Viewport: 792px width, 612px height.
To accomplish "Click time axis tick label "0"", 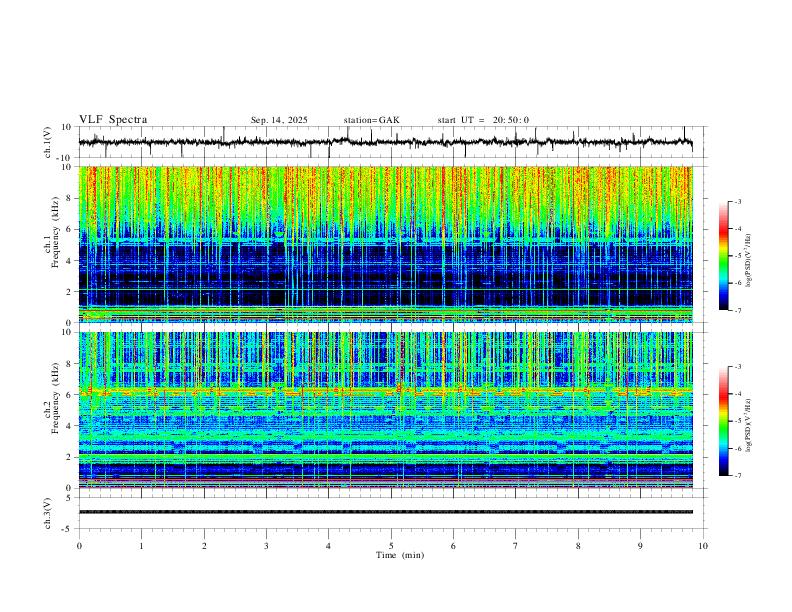I will coord(79,546).
